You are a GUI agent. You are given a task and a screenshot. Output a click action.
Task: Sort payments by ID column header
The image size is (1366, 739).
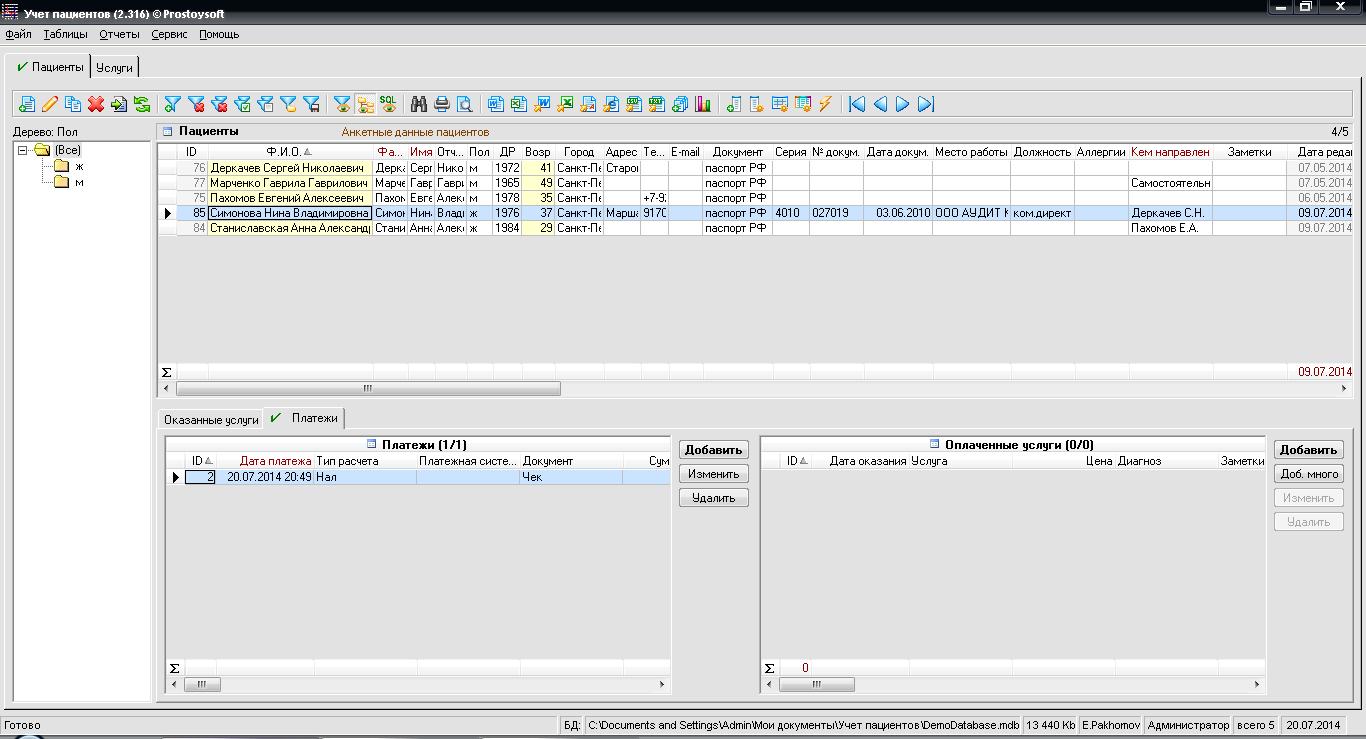(x=200, y=461)
